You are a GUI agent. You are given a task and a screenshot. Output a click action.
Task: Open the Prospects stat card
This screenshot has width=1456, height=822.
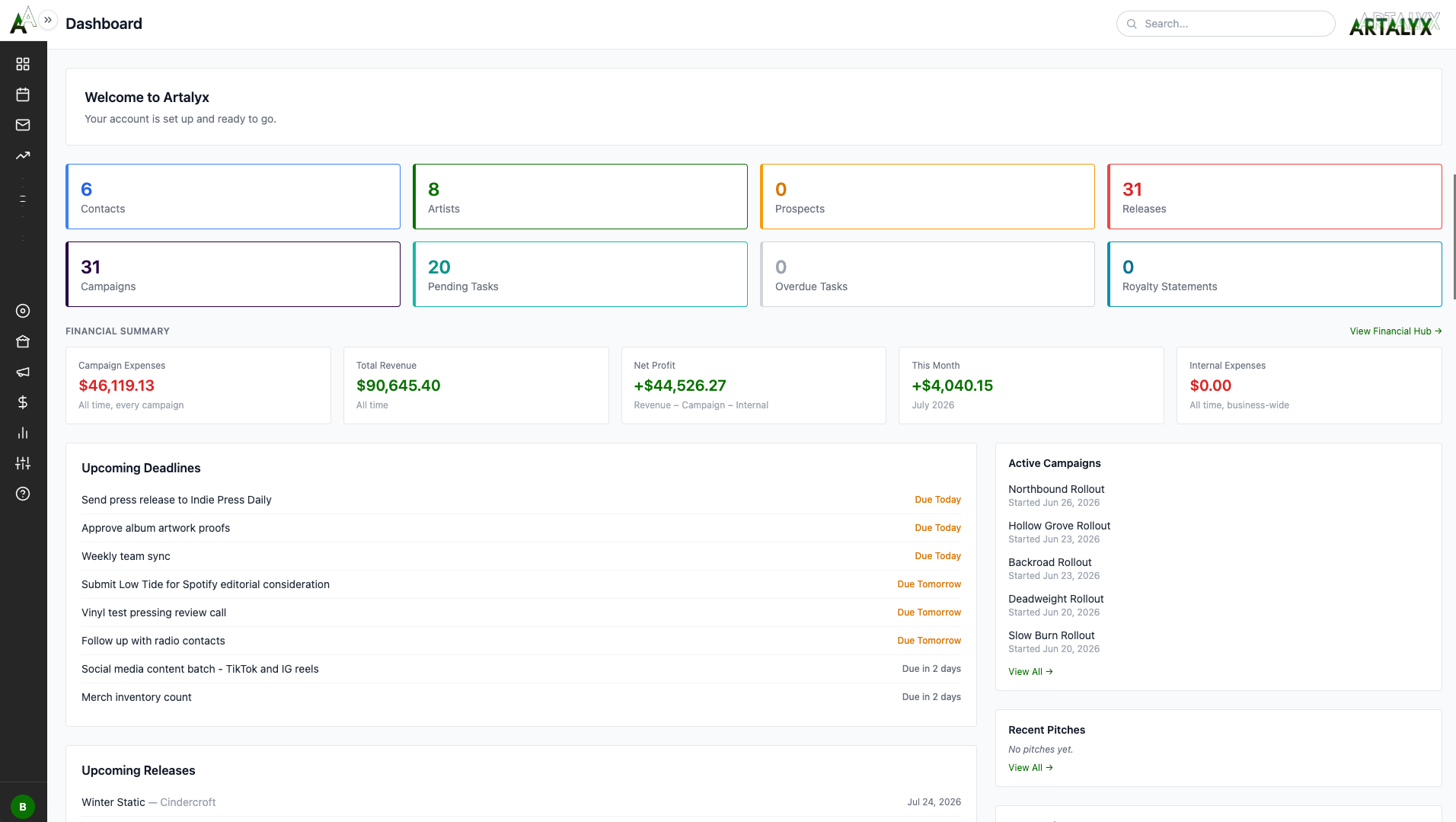[928, 197]
